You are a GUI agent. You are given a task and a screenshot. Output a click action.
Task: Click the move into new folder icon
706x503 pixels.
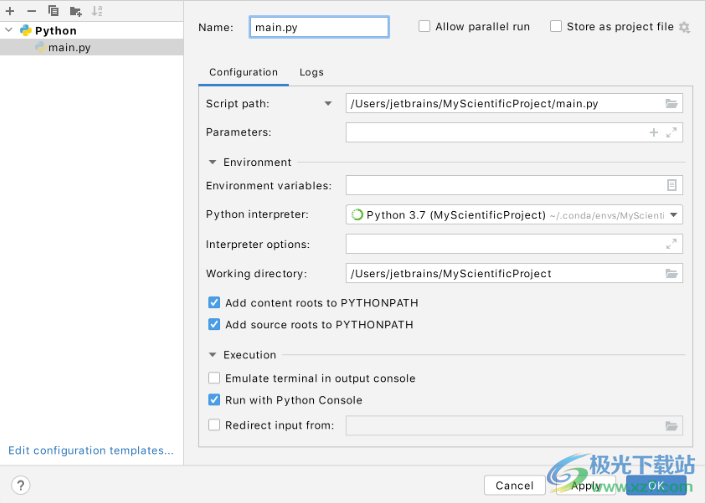coord(75,11)
